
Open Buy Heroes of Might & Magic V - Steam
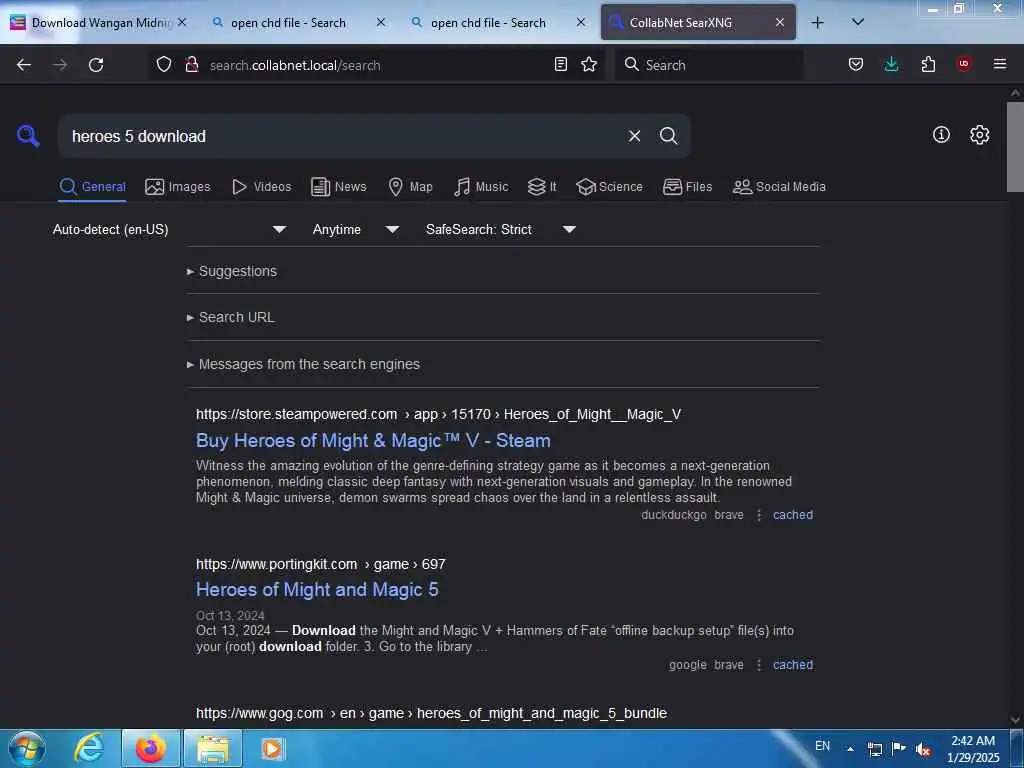[373, 441]
